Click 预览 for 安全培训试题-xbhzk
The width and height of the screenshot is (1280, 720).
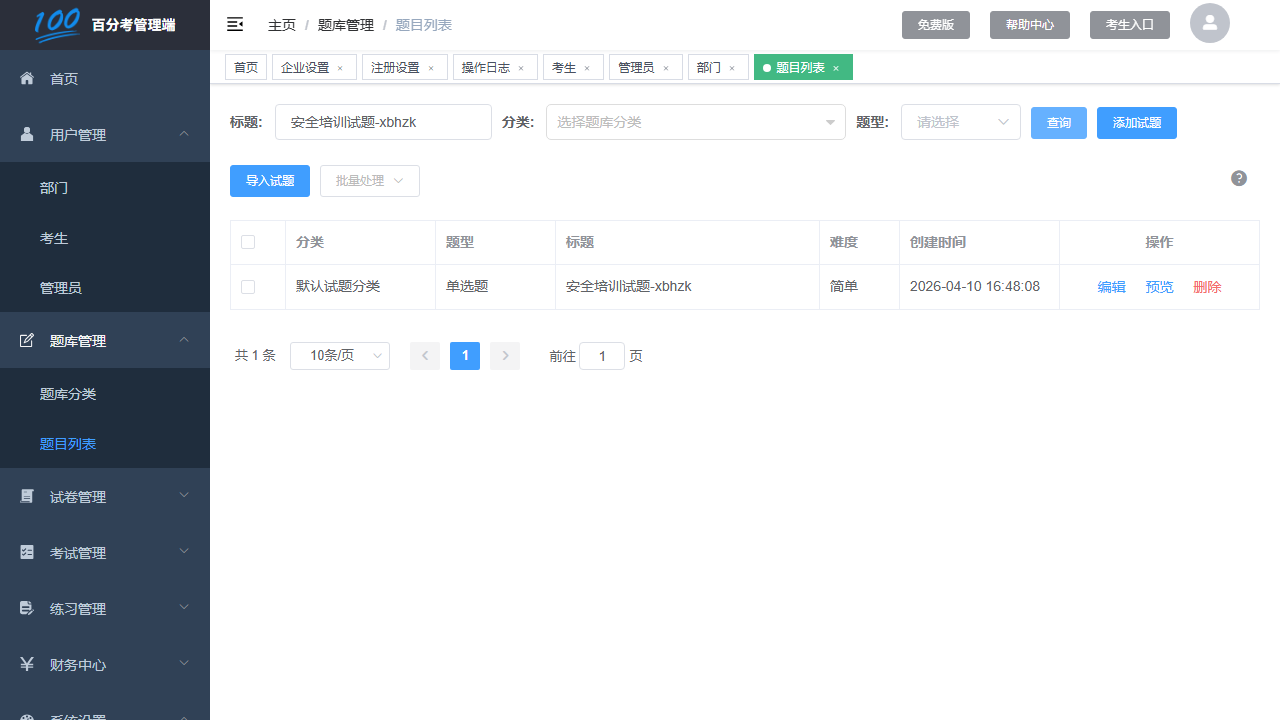[1160, 287]
